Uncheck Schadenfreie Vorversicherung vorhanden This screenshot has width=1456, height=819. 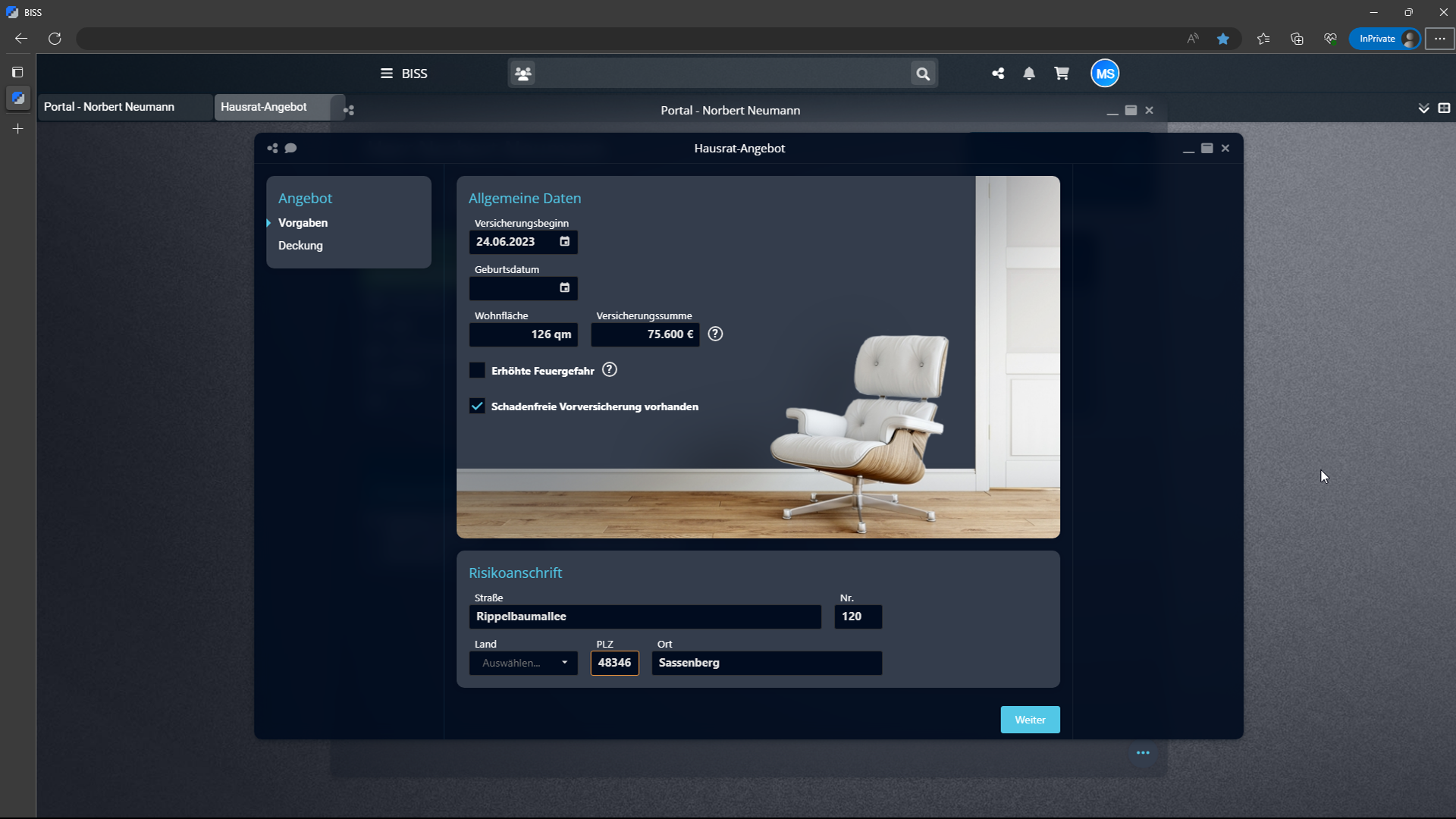(x=477, y=406)
